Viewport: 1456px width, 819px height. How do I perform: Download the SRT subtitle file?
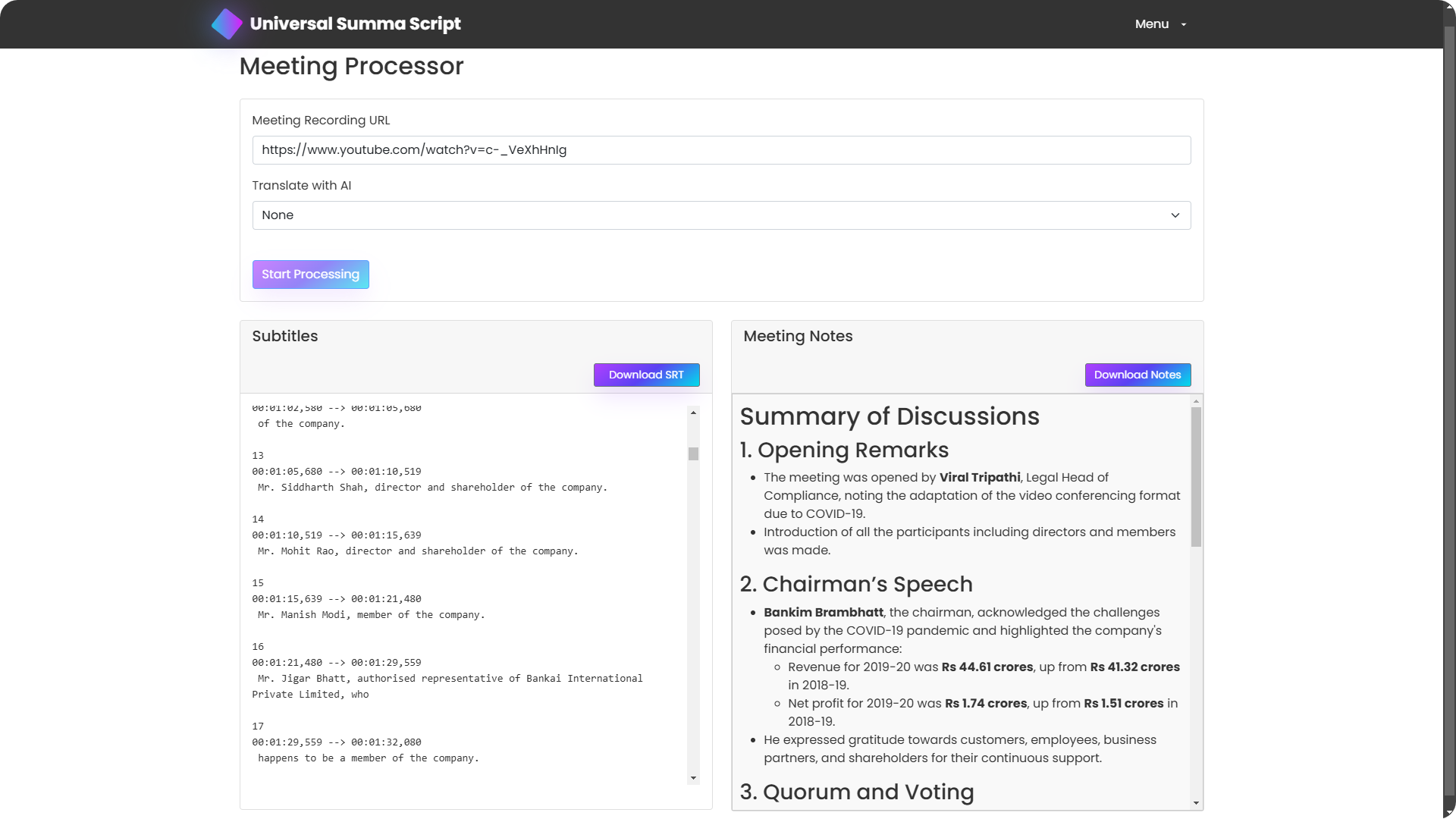pos(646,375)
